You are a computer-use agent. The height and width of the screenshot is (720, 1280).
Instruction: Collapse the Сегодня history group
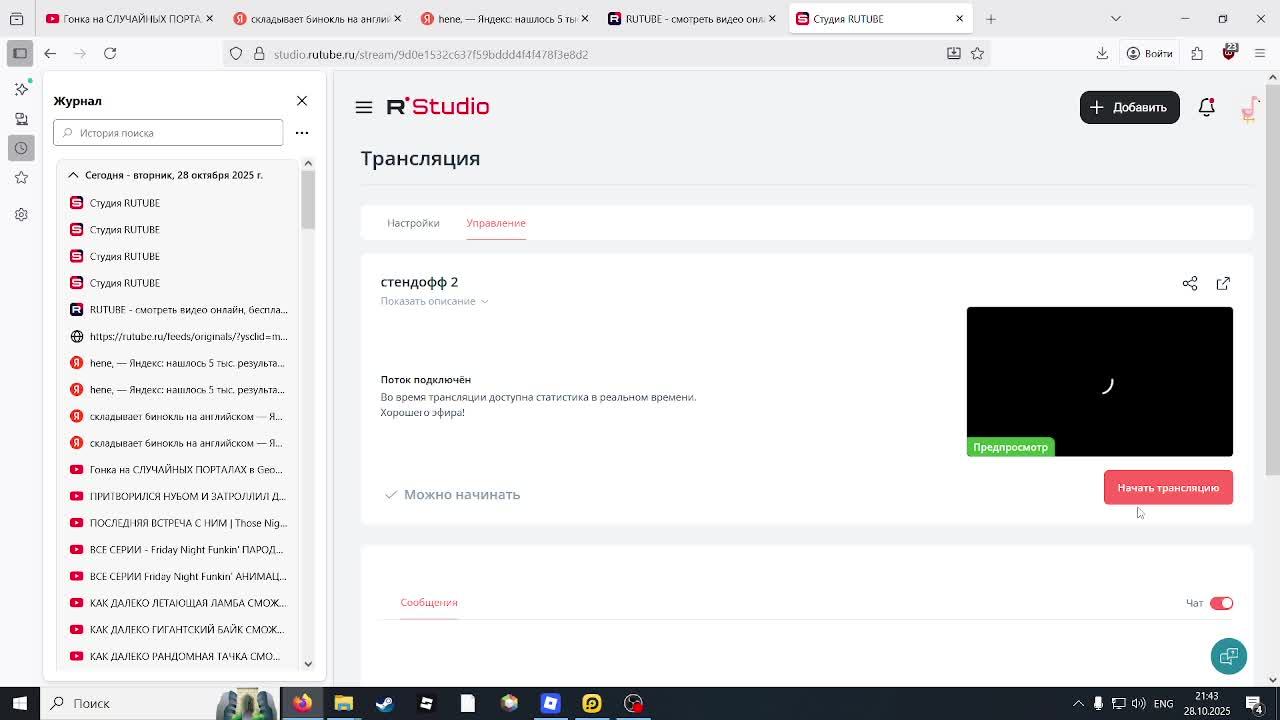pyautogui.click(x=164, y=175)
